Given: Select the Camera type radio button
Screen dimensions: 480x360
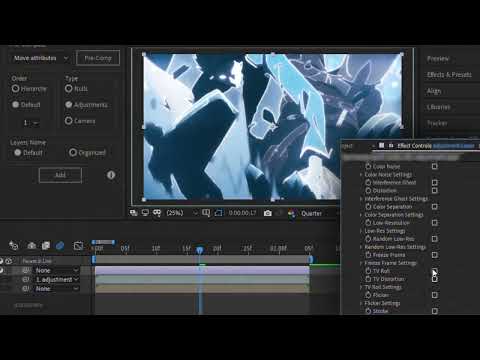Looking at the screenshot, I should point(69,121).
